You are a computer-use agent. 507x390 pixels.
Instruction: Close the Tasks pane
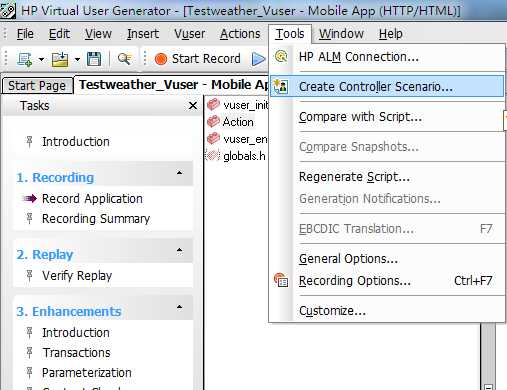point(193,106)
